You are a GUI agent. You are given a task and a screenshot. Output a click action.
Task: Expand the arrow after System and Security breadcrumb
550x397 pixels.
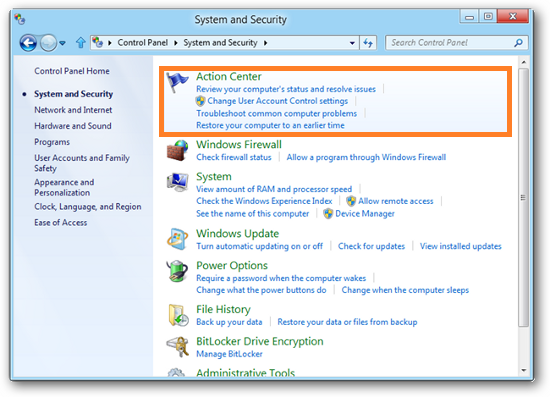pos(266,43)
